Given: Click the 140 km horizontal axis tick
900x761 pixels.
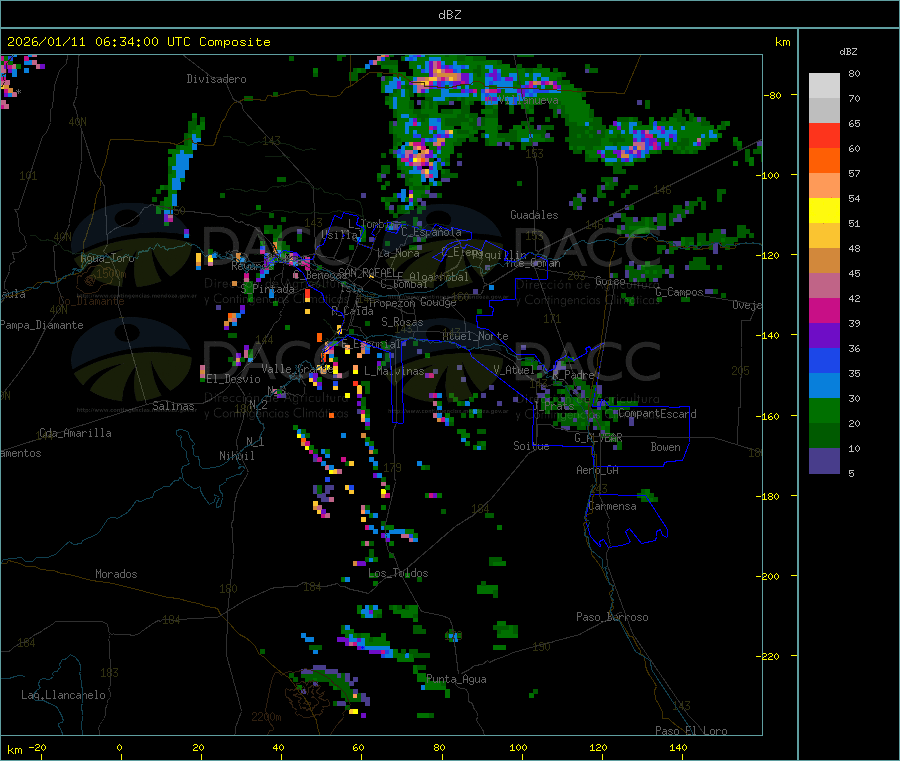Looking at the screenshot, I should coord(678,747).
